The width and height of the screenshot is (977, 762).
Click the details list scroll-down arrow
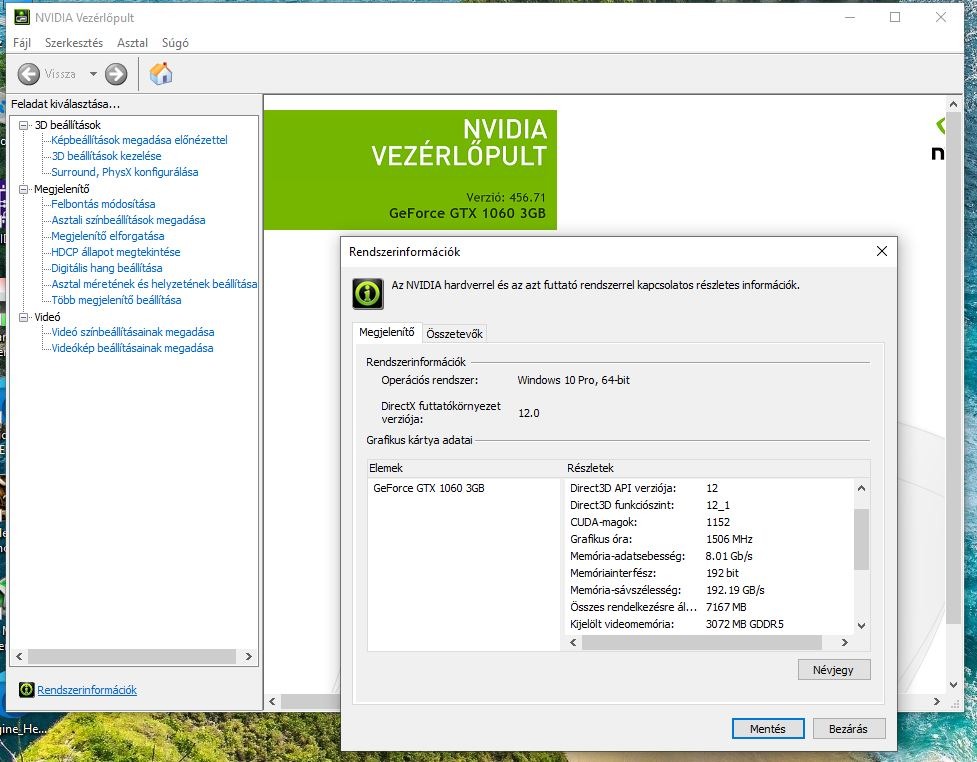click(861, 626)
